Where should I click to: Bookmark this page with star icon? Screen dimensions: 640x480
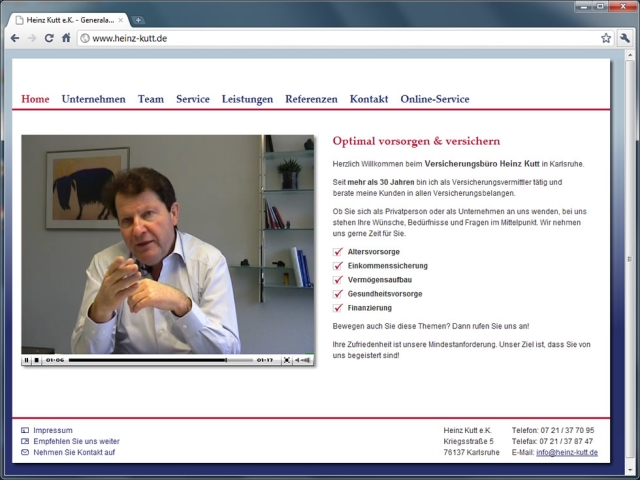(606, 38)
